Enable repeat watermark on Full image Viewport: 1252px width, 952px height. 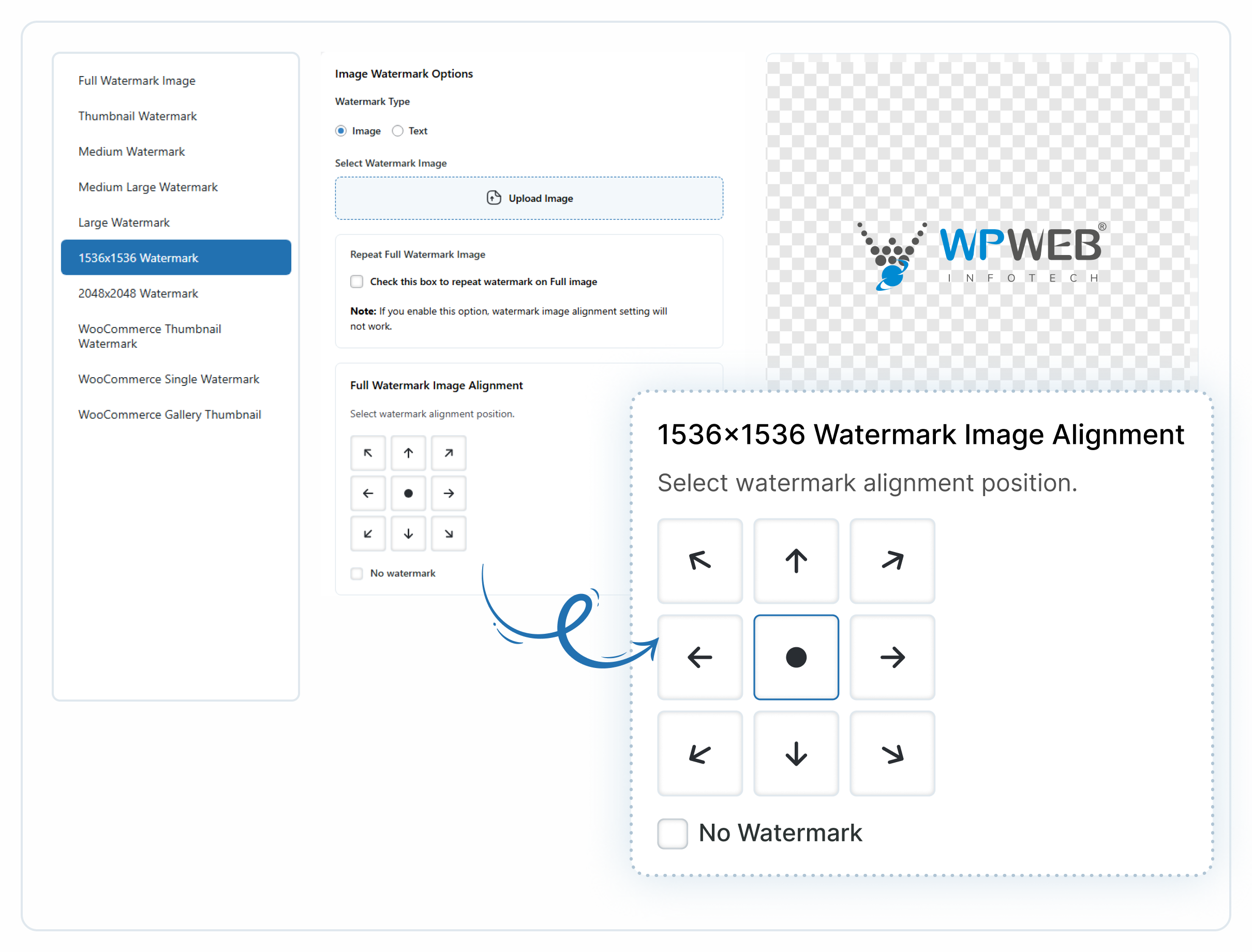tap(356, 281)
